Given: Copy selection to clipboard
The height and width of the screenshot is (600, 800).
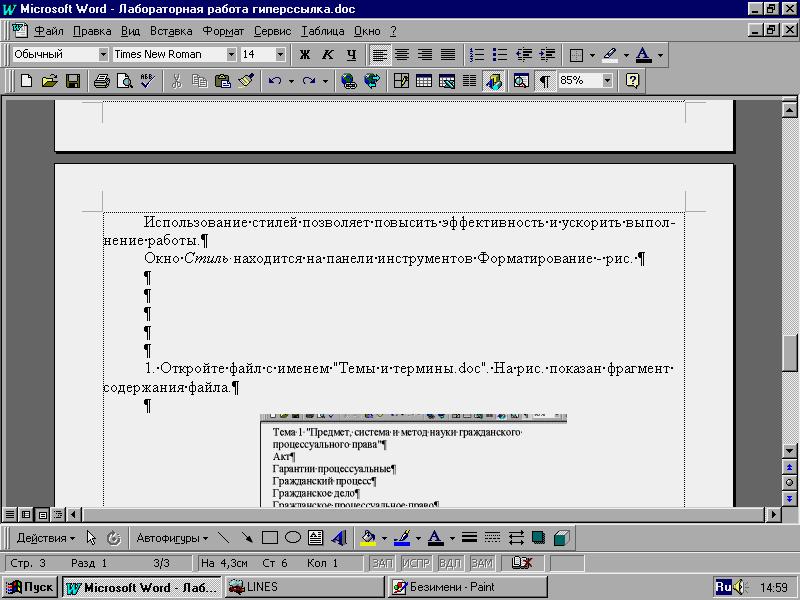Looking at the screenshot, I should [199, 81].
